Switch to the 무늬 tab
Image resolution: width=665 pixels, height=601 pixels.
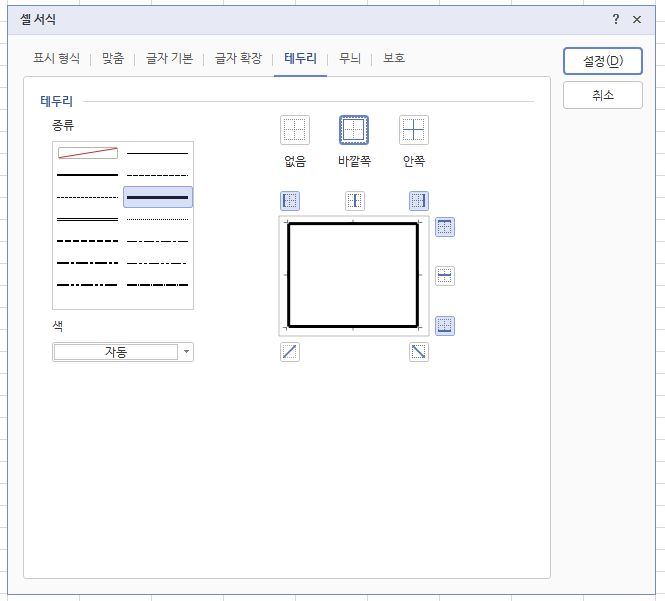pyautogui.click(x=350, y=58)
